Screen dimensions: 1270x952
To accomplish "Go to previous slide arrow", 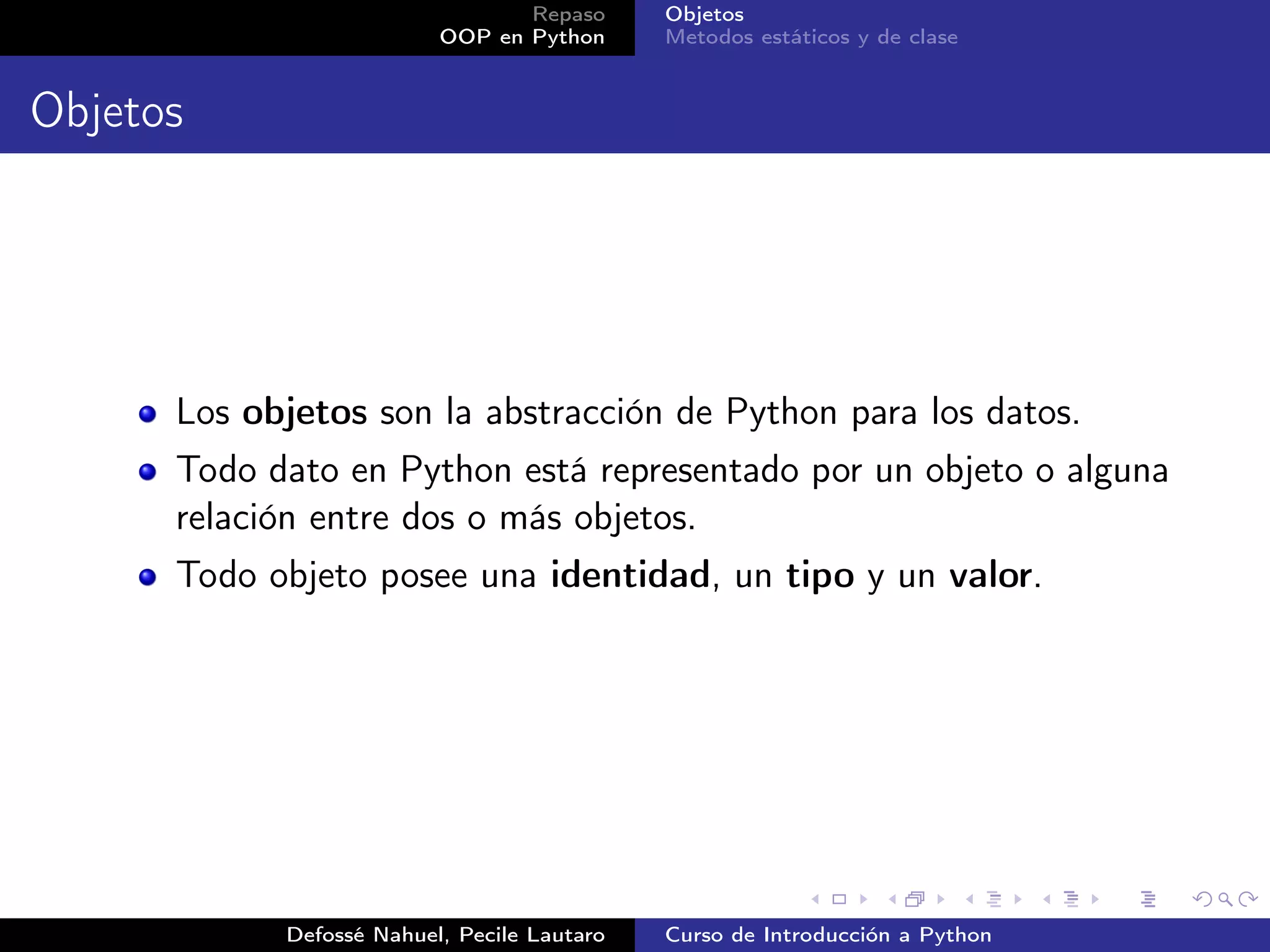I will tap(815, 899).
